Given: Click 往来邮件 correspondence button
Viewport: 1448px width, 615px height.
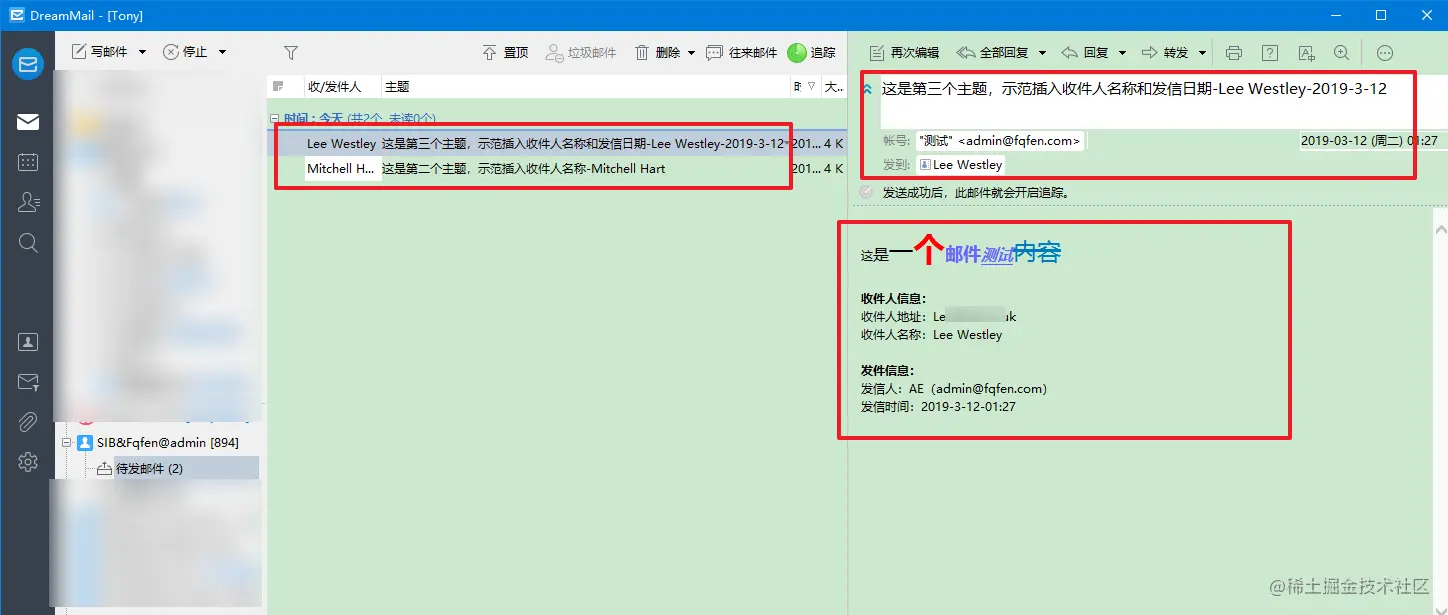Looking at the screenshot, I should click(742, 52).
